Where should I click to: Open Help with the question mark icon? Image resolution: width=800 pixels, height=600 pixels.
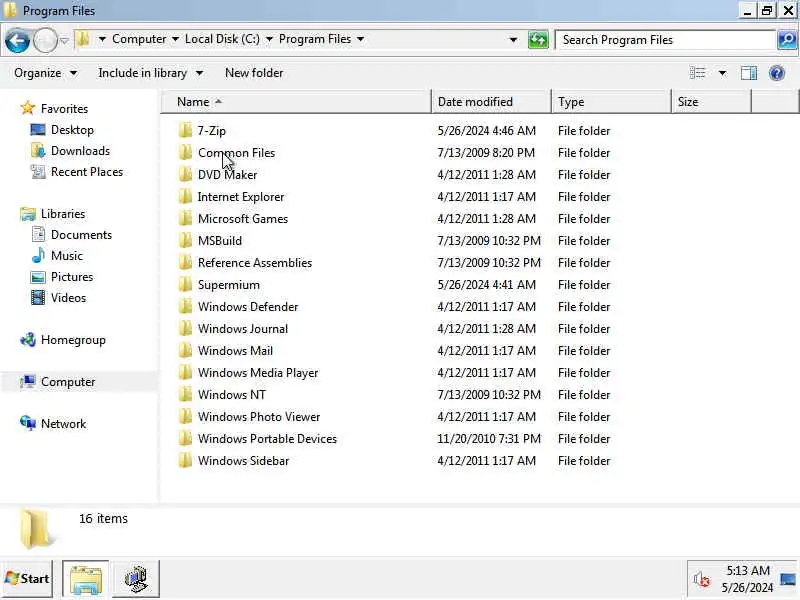tap(777, 73)
